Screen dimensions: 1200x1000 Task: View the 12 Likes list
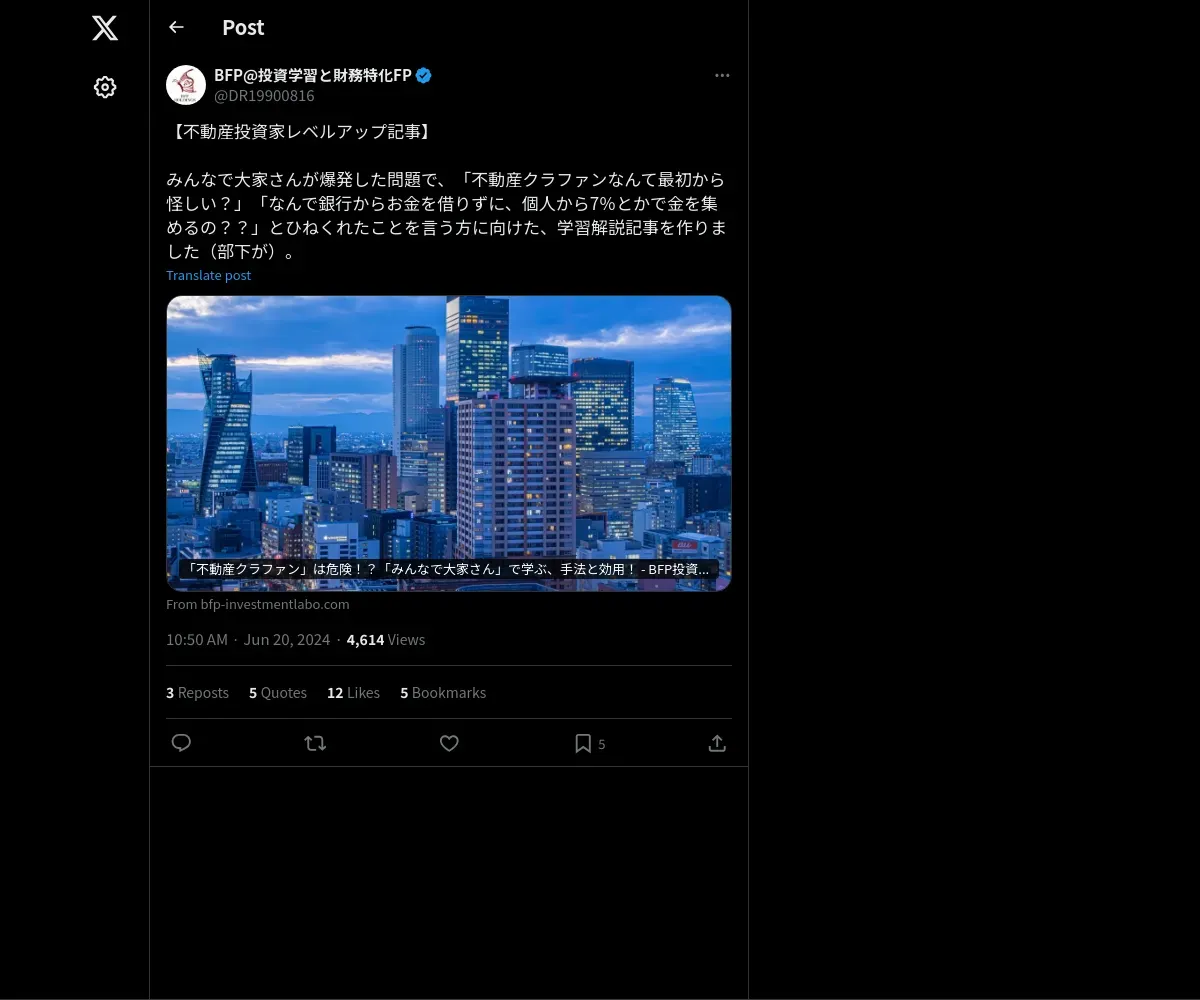coord(353,692)
